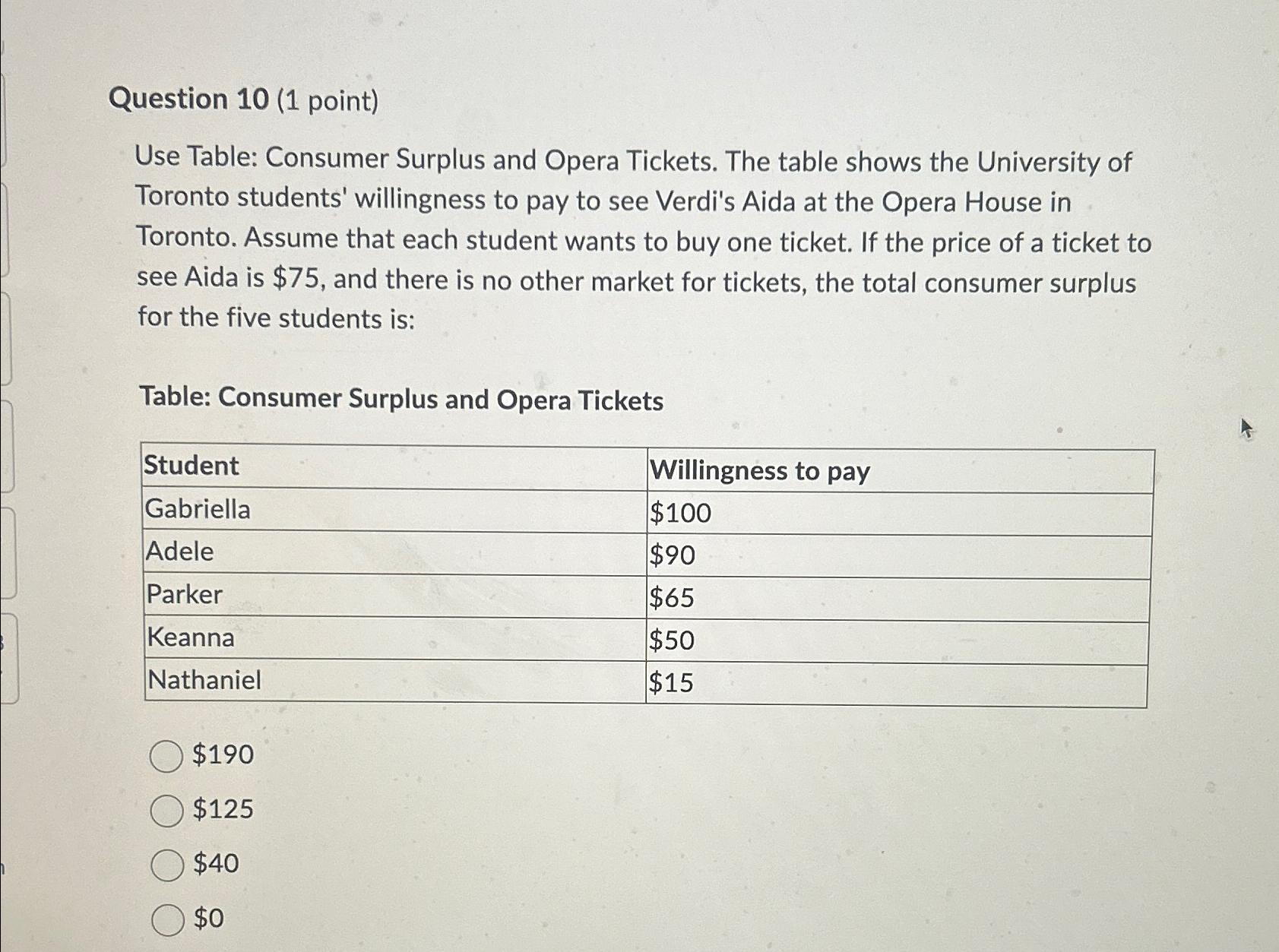Viewport: 1279px width, 952px height.
Task: Click the bottom left navigation button fragment
Action: pyautogui.click(x=5, y=866)
